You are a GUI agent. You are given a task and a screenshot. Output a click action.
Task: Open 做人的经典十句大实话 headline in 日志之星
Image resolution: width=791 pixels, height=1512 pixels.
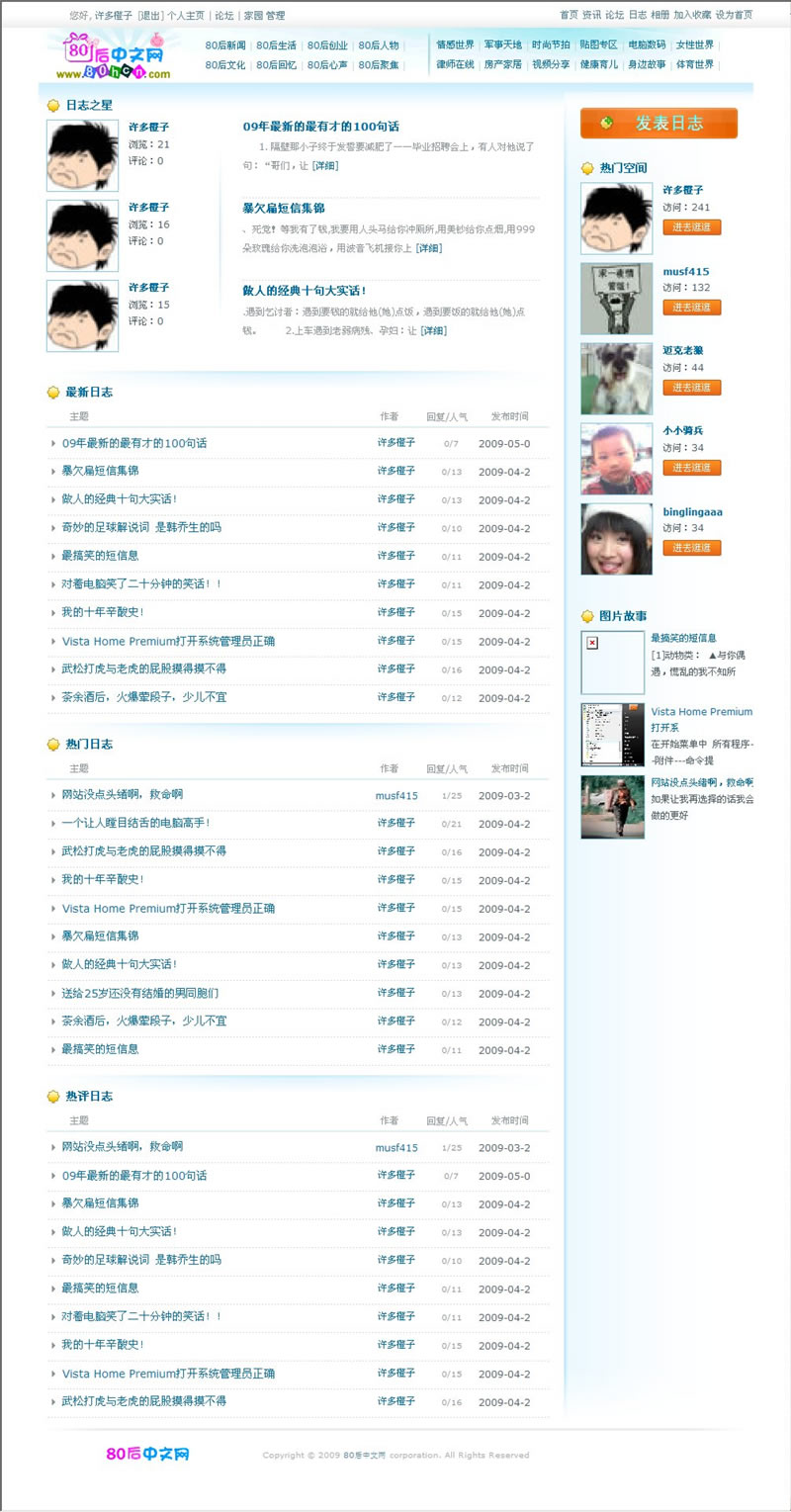pyautogui.click(x=305, y=291)
